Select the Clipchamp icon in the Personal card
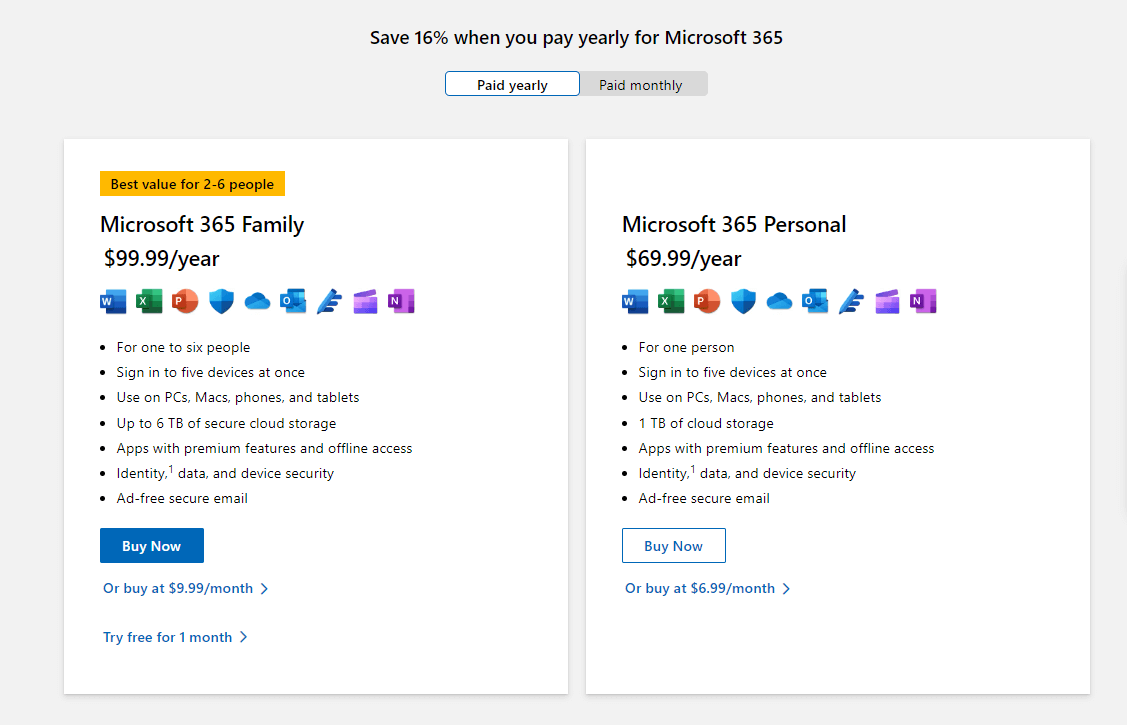Image resolution: width=1127 pixels, height=725 pixels. [x=887, y=301]
